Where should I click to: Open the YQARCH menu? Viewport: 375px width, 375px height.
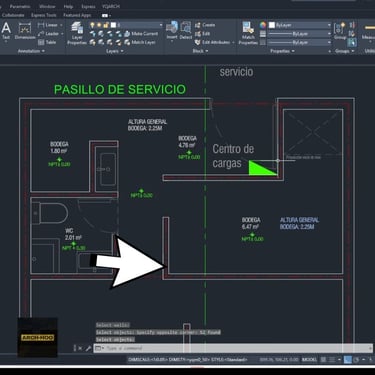[111, 6]
